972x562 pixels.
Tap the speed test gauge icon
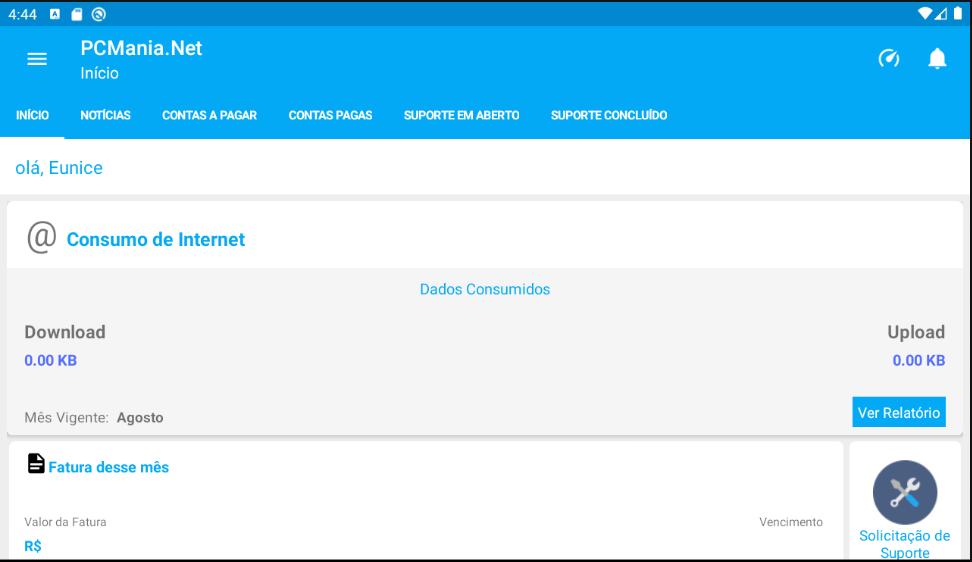pos(889,58)
